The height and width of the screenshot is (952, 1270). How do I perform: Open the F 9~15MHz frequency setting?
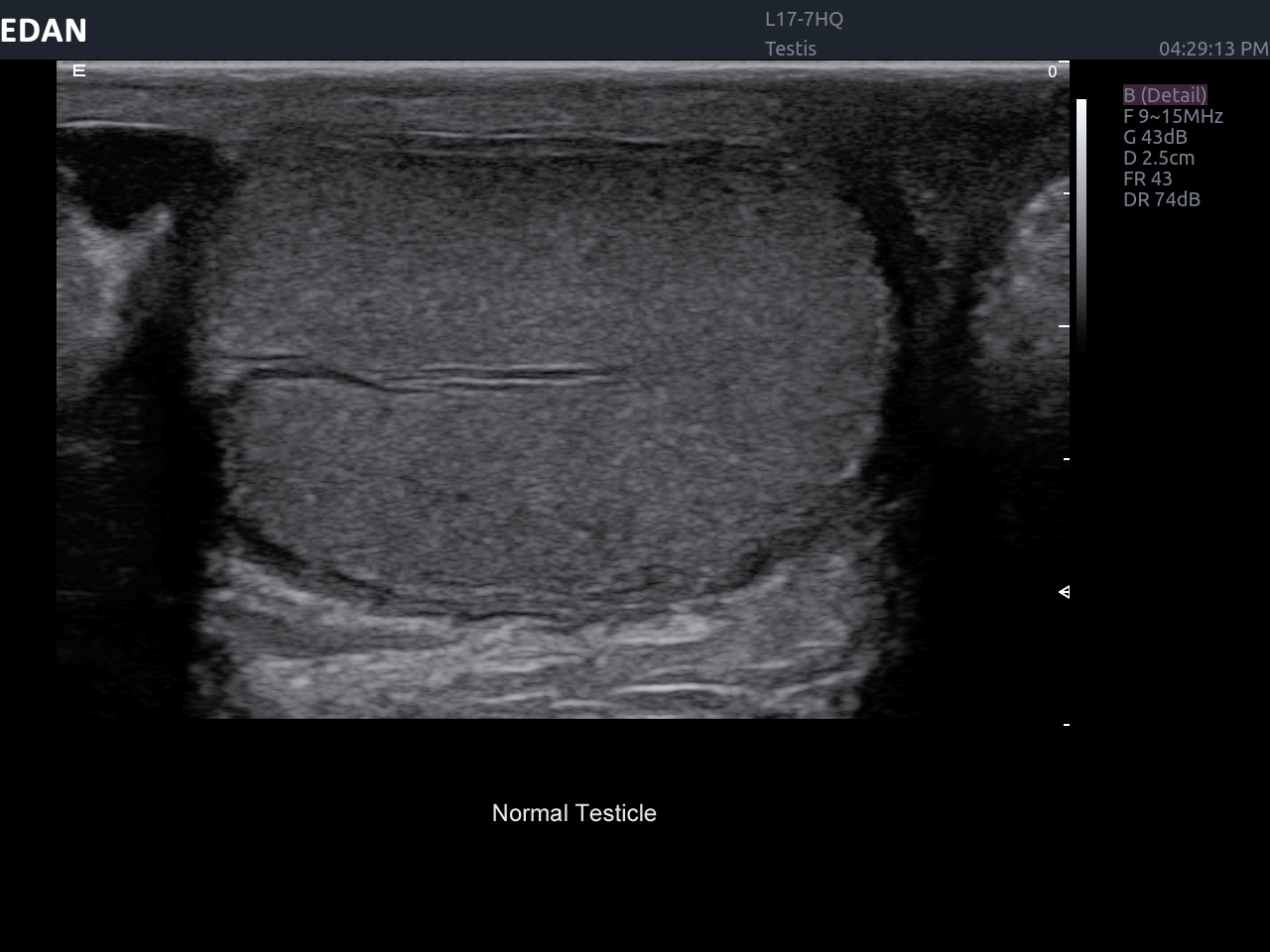1173,116
